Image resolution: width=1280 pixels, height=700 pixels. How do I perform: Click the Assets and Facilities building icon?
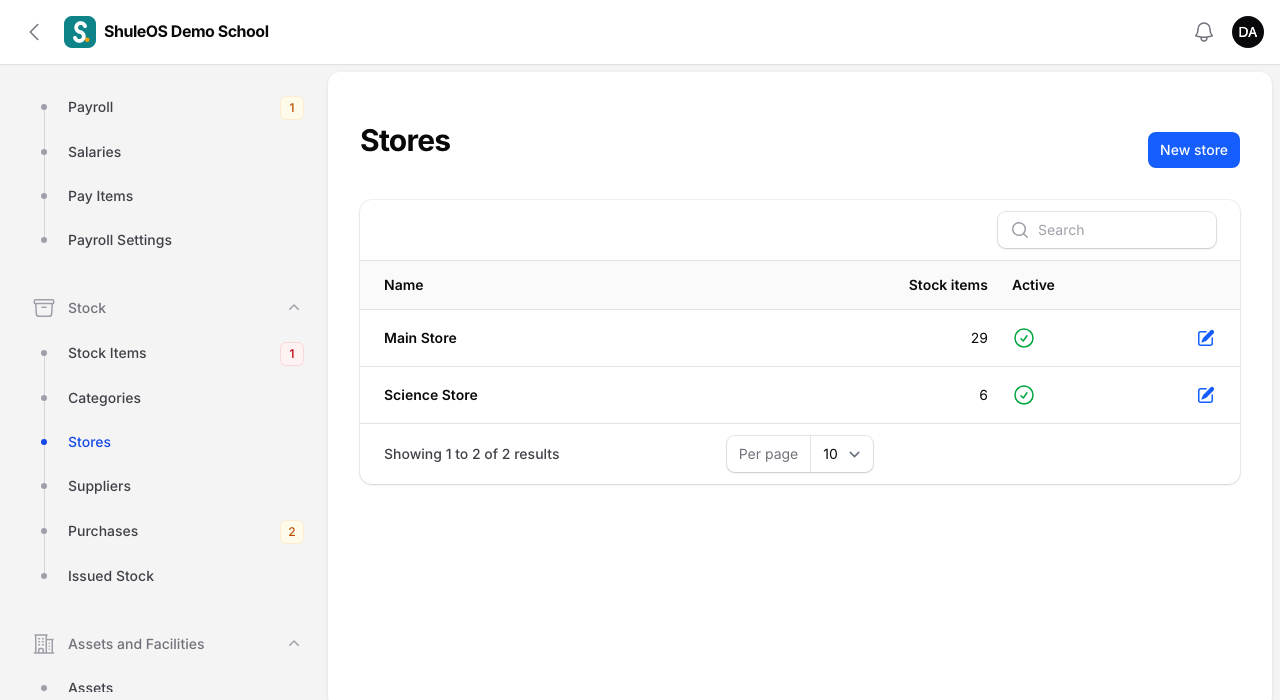(44, 644)
